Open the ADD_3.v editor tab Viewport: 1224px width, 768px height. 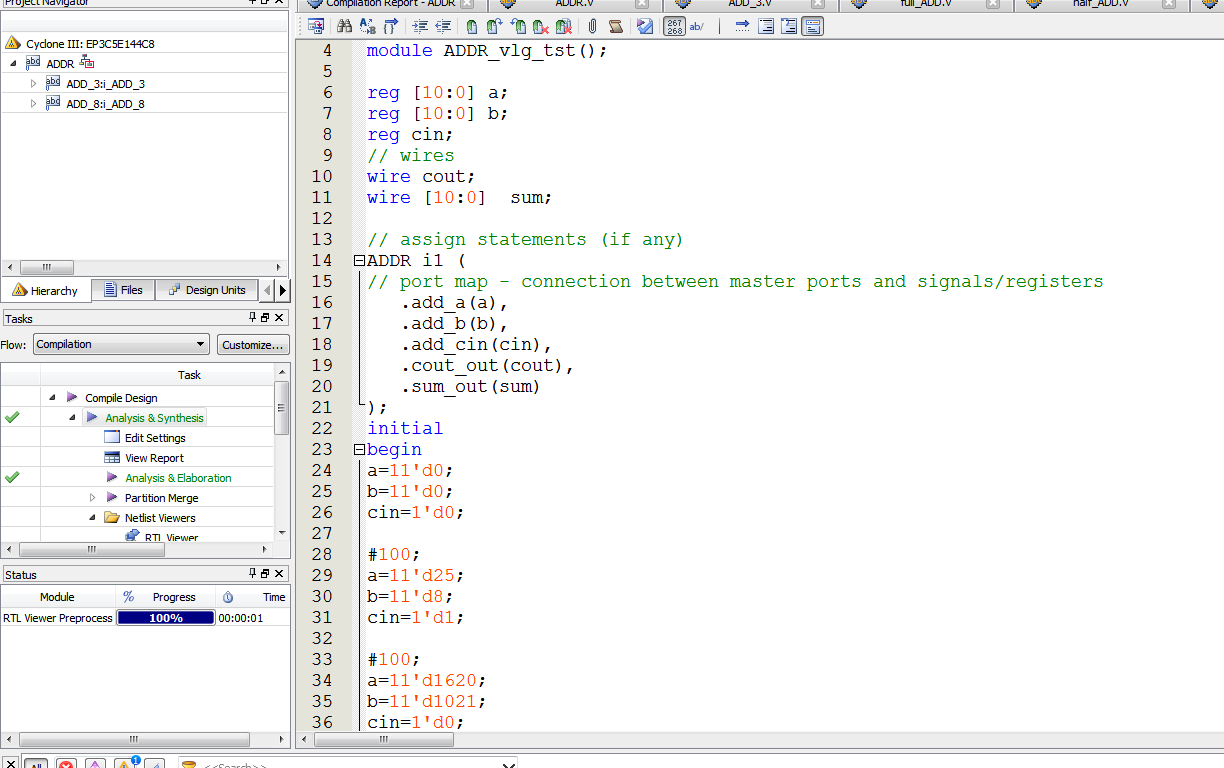click(x=750, y=4)
